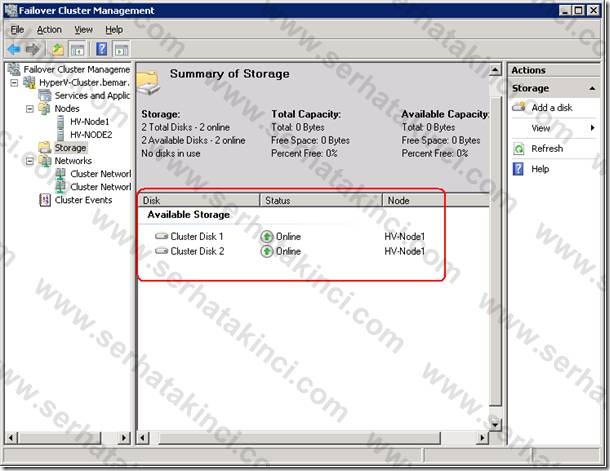Click the tree pane scroll left arrow
Image resolution: width=610 pixels, height=471 pixels.
coord(11,438)
